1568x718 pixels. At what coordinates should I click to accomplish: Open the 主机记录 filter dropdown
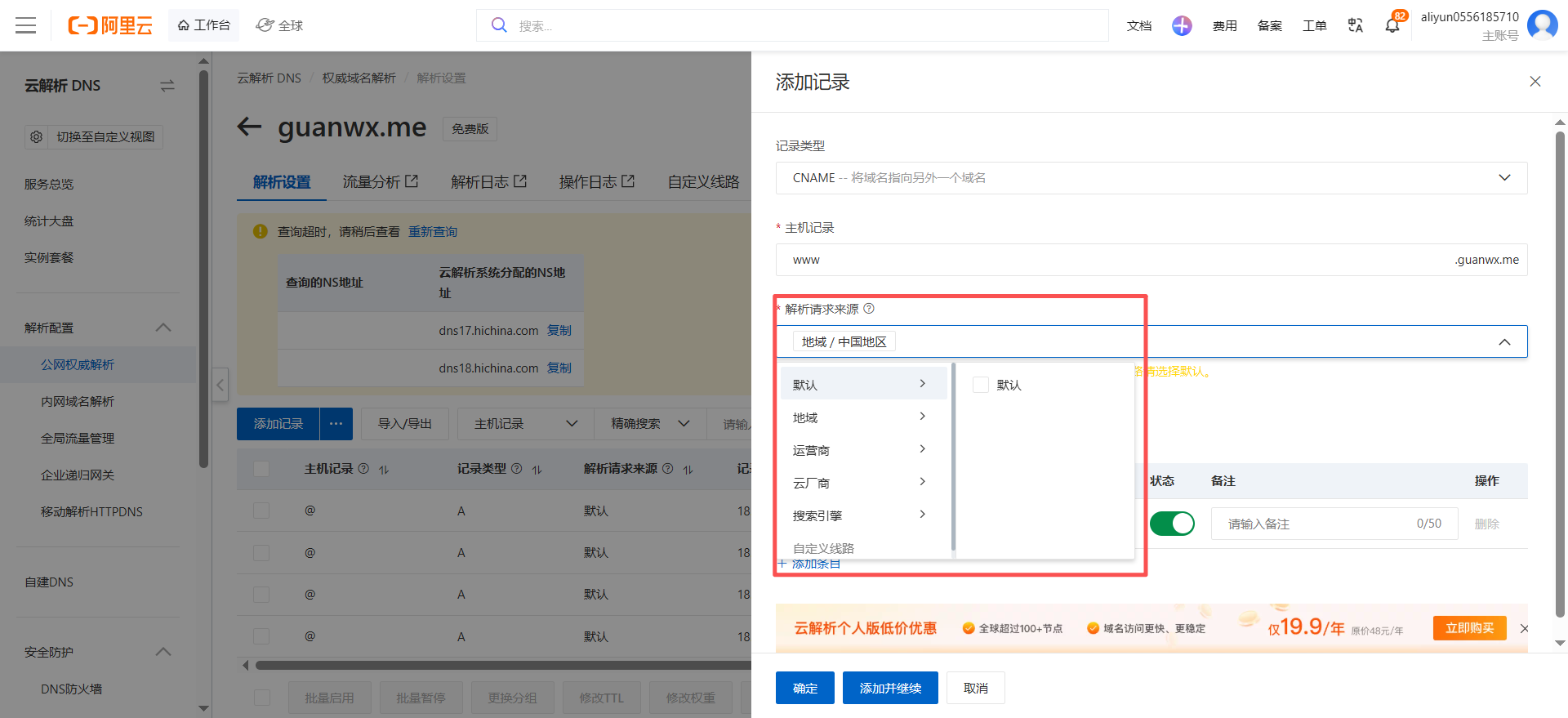pyautogui.click(x=526, y=424)
